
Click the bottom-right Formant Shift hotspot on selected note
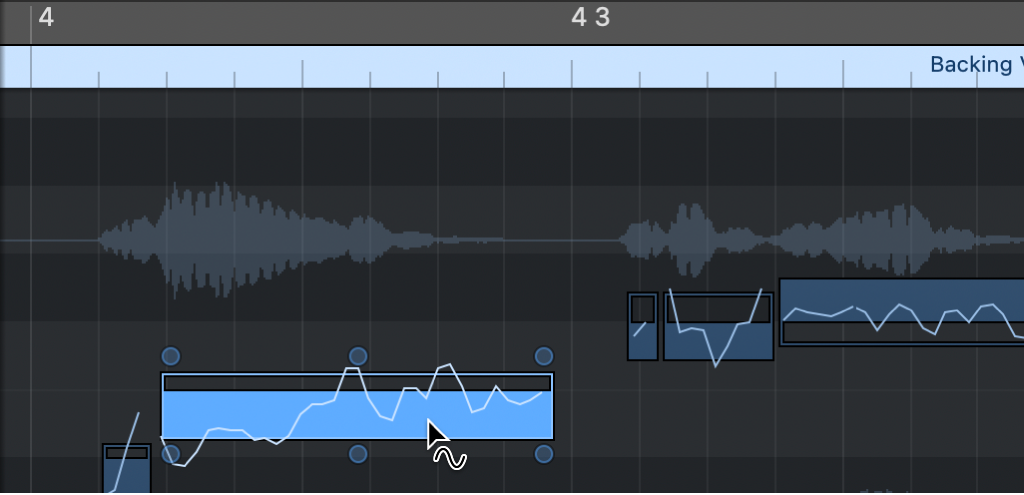(544, 455)
